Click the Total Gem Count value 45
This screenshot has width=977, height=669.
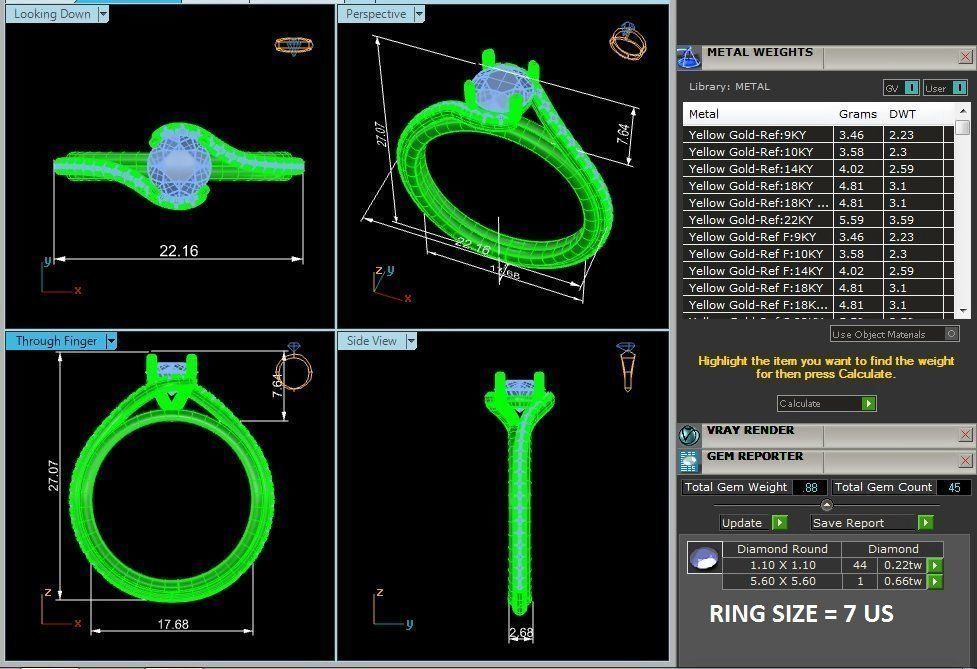click(955, 487)
